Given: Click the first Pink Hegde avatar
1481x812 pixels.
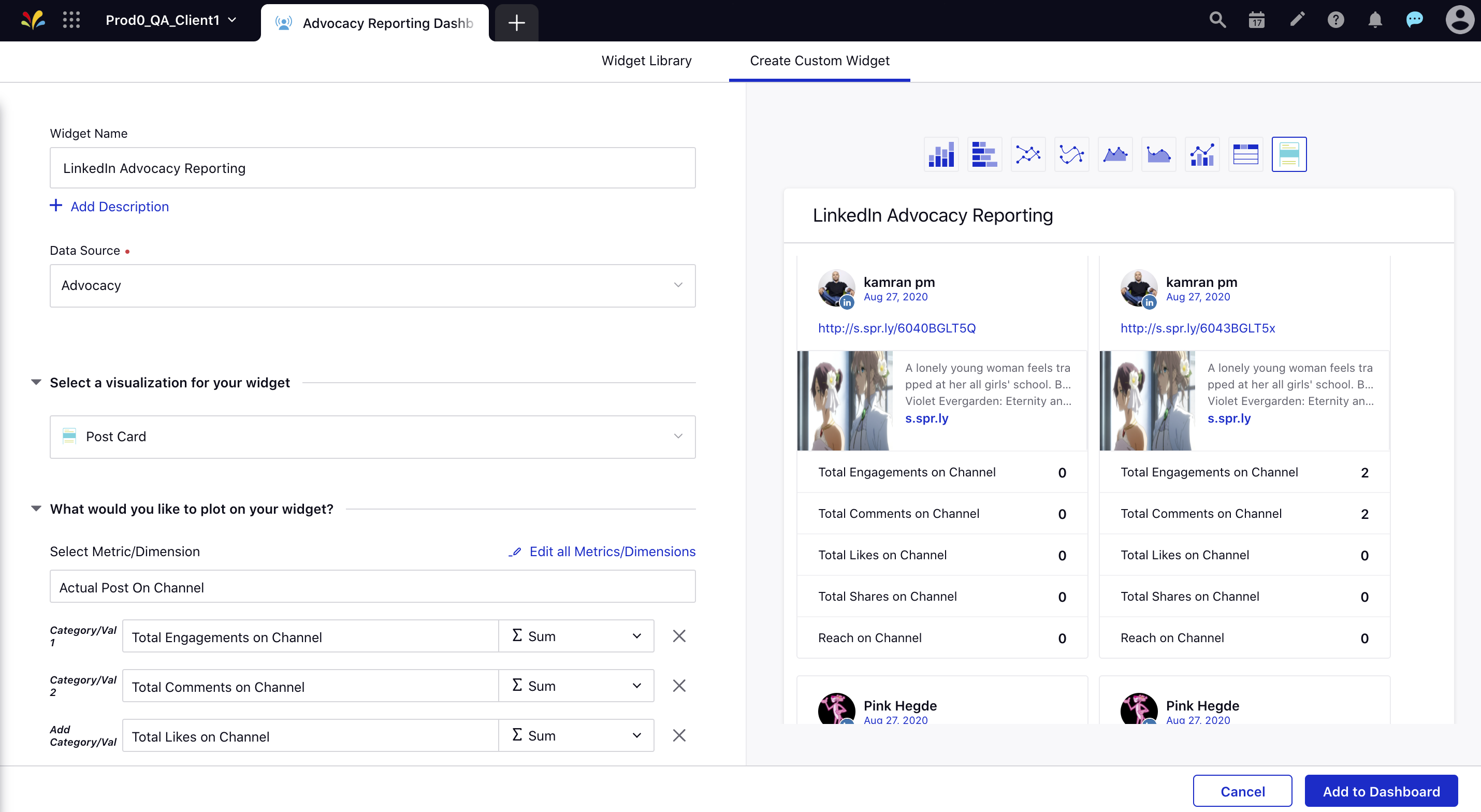Looking at the screenshot, I should [x=836, y=708].
